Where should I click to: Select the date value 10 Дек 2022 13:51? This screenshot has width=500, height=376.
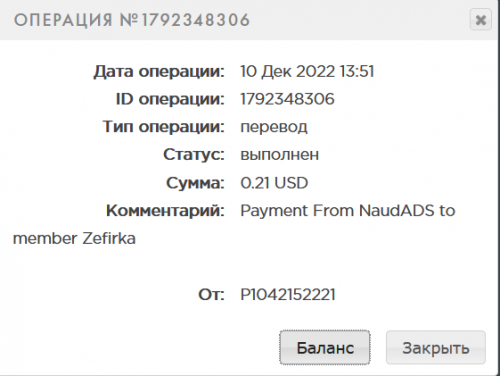pos(307,71)
